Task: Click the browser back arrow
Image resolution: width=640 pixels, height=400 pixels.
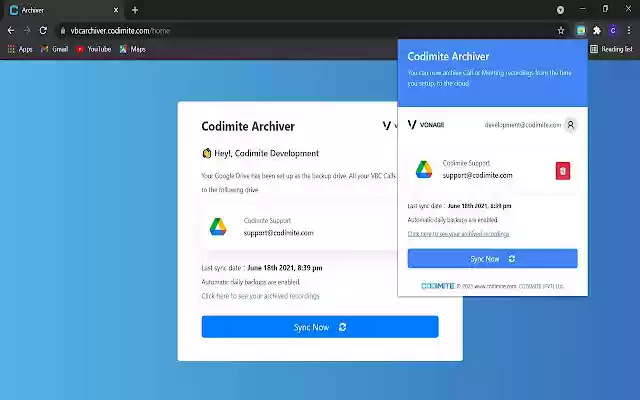Action: (11, 31)
